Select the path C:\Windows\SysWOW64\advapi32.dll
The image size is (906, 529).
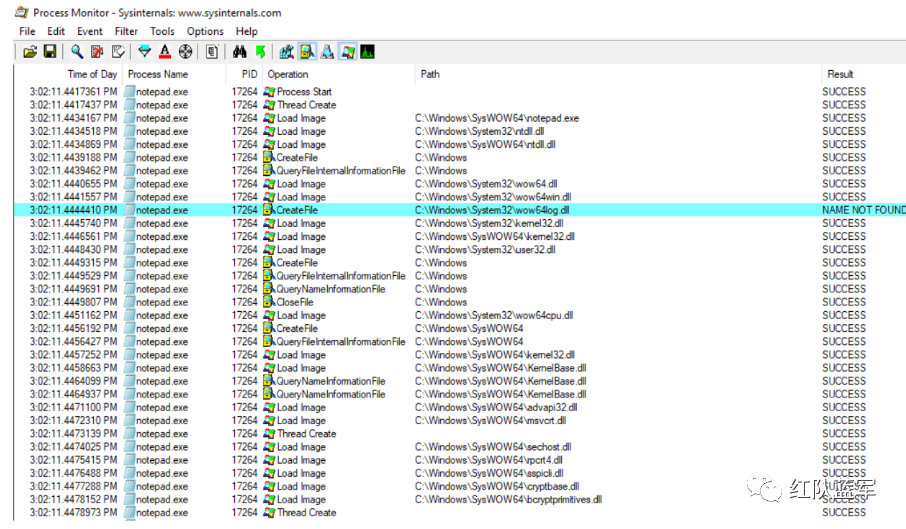(496, 407)
